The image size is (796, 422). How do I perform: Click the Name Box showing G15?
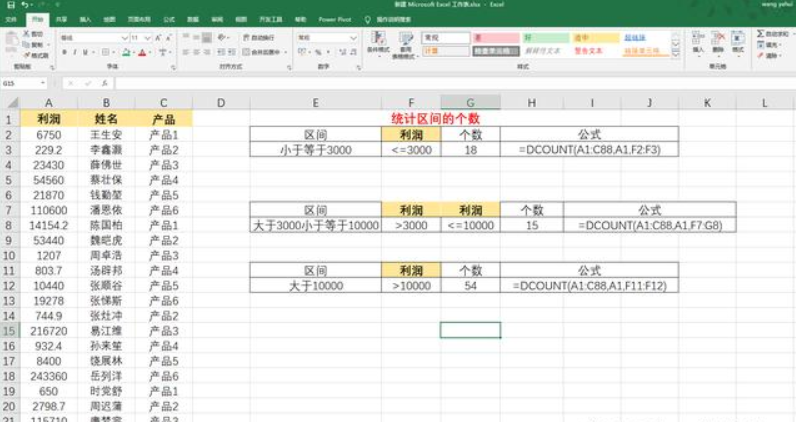[24, 83]
